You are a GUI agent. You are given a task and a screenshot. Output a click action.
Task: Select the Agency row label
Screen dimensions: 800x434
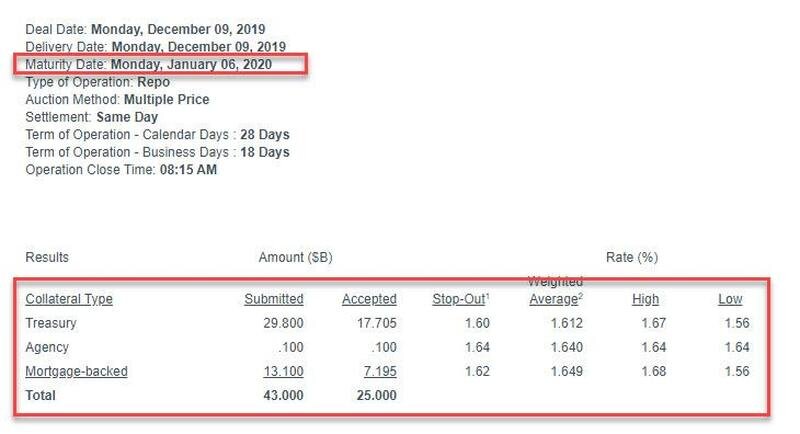(x=47, y=347)
